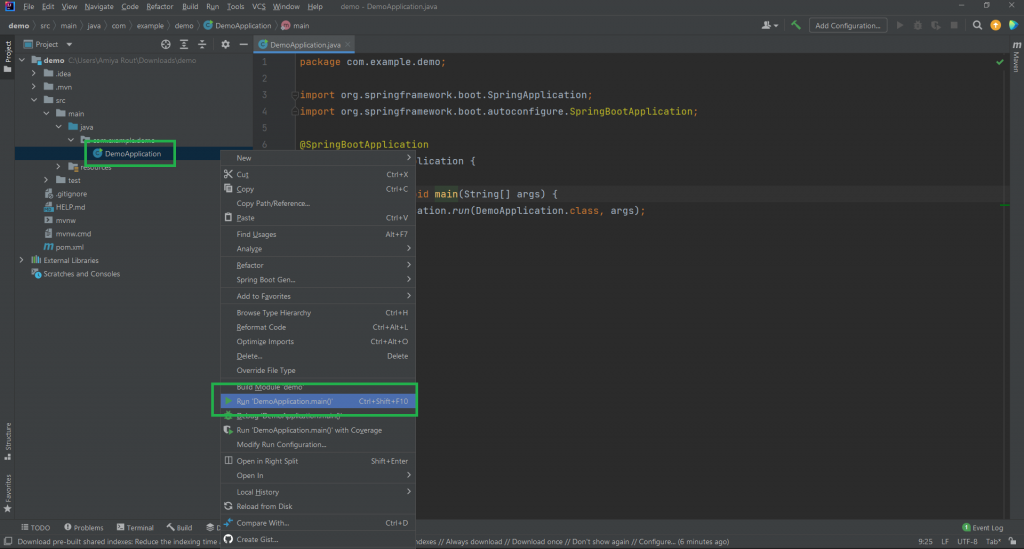Toggle the Structure tool window

point(8,439)
